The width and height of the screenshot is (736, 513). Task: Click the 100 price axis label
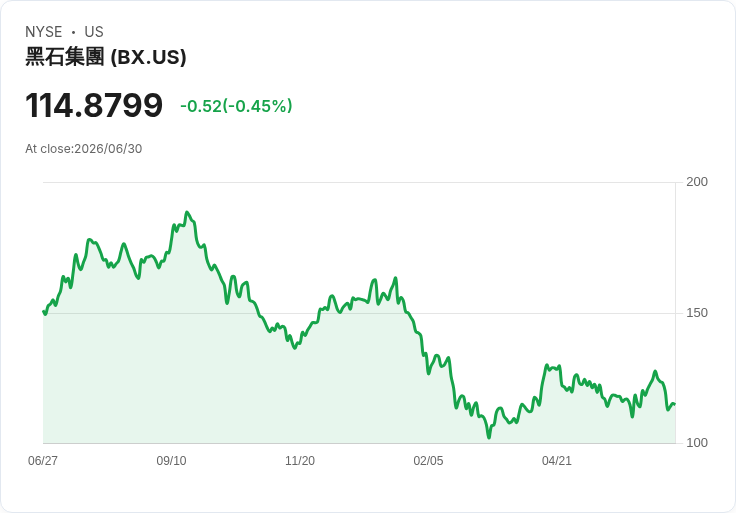tap(697, 443)
